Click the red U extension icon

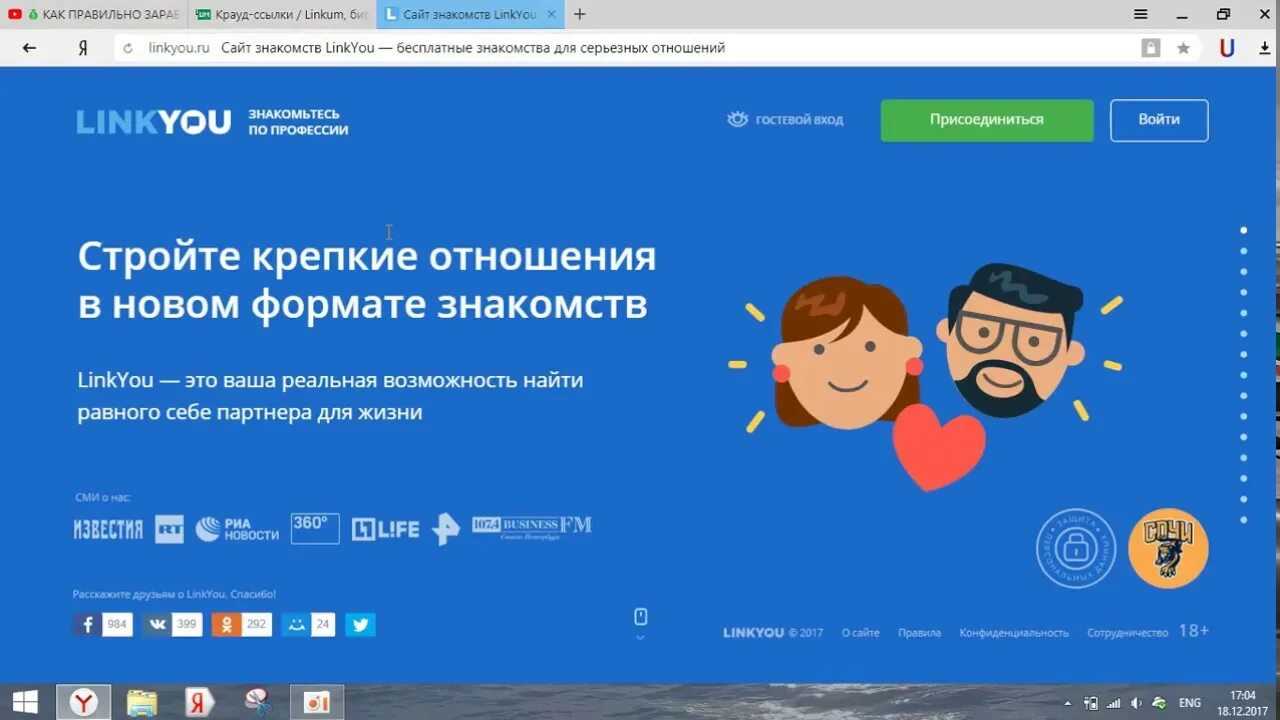[x=1227, y=48]
